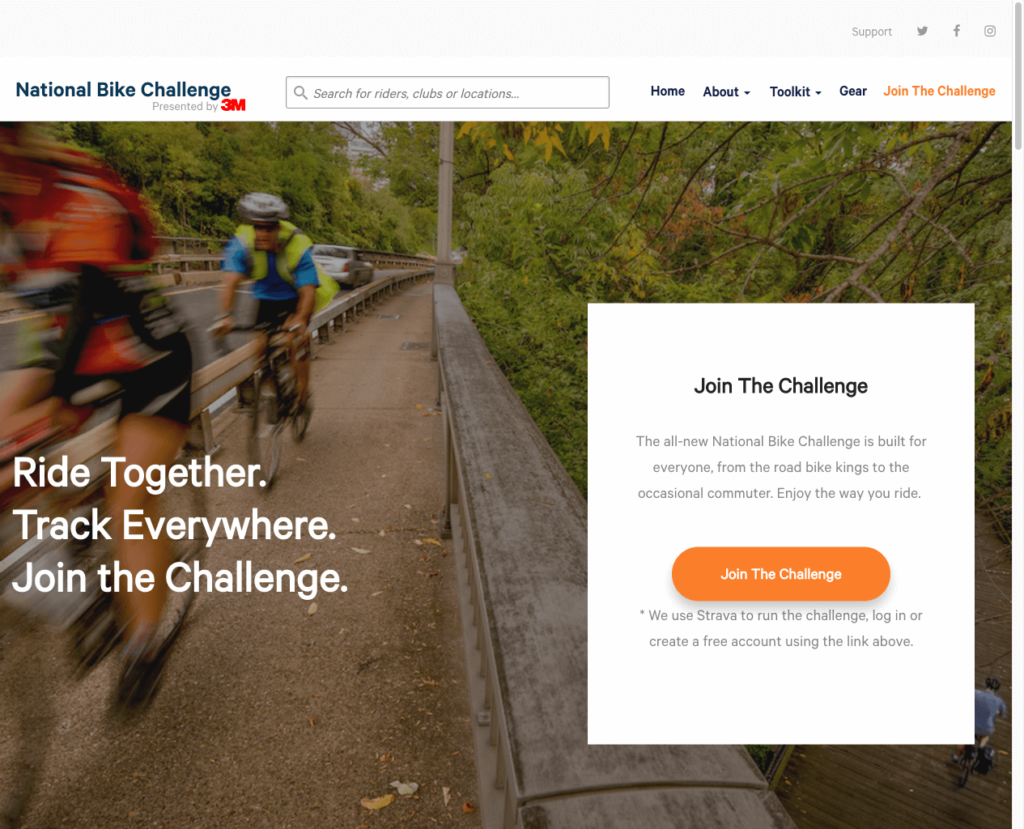Open the Facebook icon link

coord(956,31)
